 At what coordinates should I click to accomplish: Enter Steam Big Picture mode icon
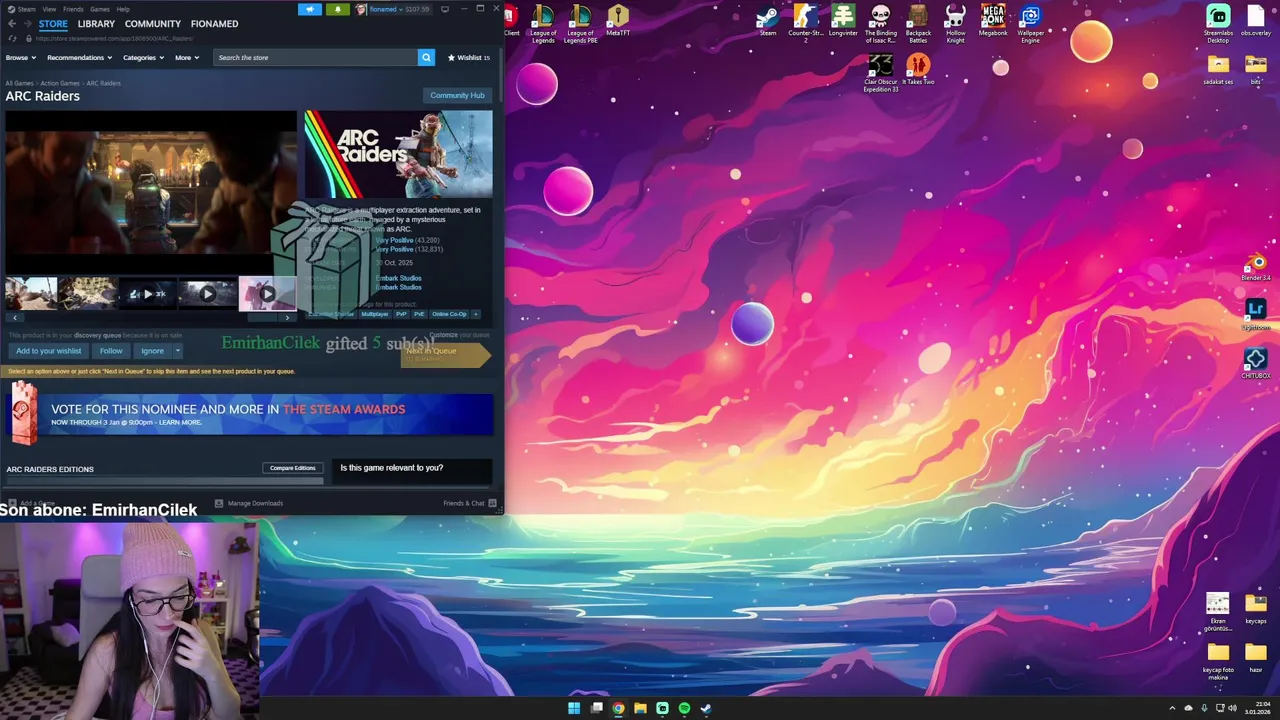tap(445, 9)
